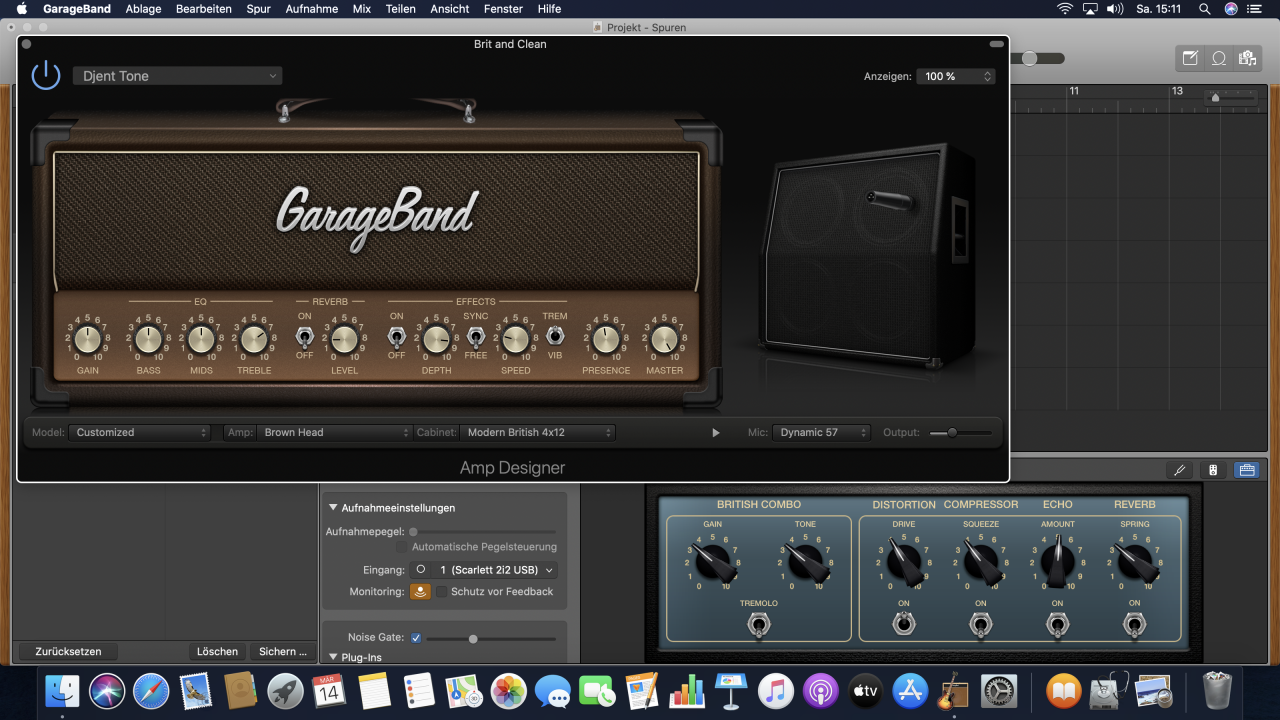Open the Notepad editor icon
Image resolution: width=1280 pixels, height=720 pixels.
coord(1190,58)
